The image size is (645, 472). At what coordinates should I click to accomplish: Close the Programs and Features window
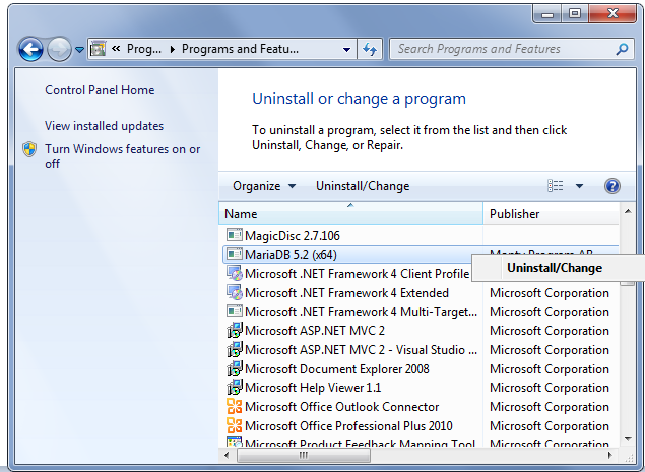(x=613, y=14)
